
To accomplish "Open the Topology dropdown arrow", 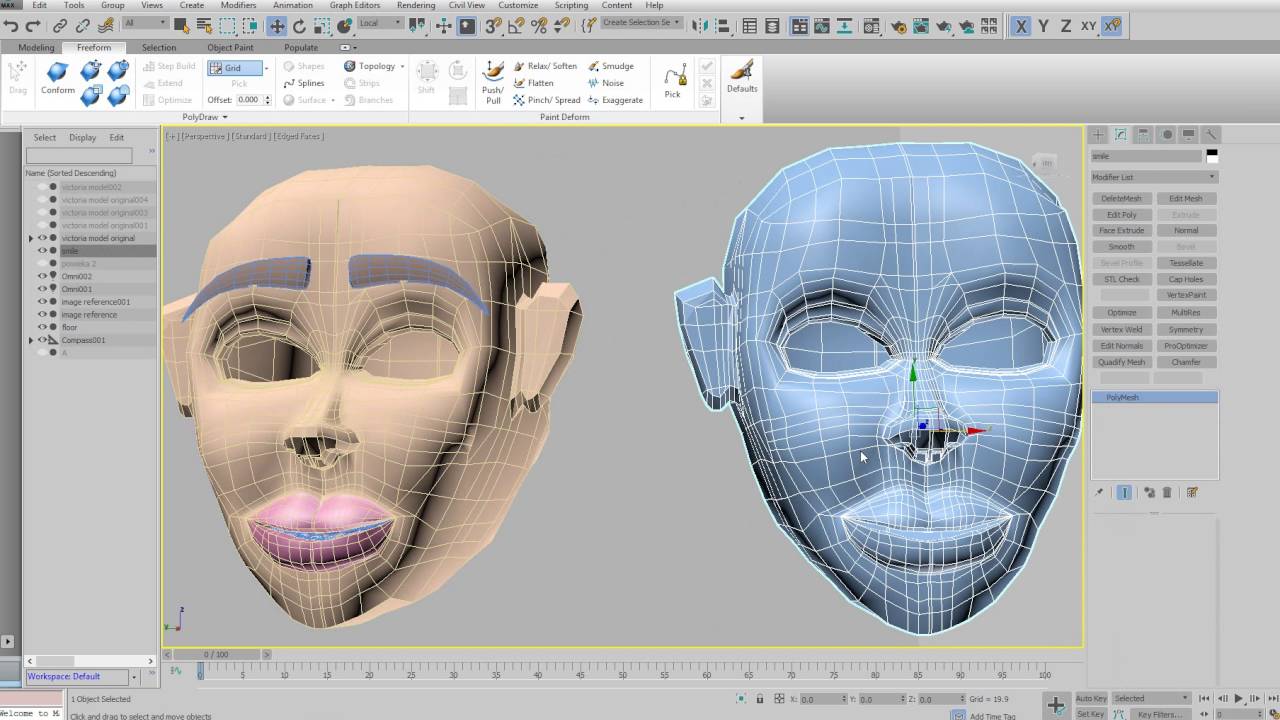I will pyautogui.click(x=402, y=67).
